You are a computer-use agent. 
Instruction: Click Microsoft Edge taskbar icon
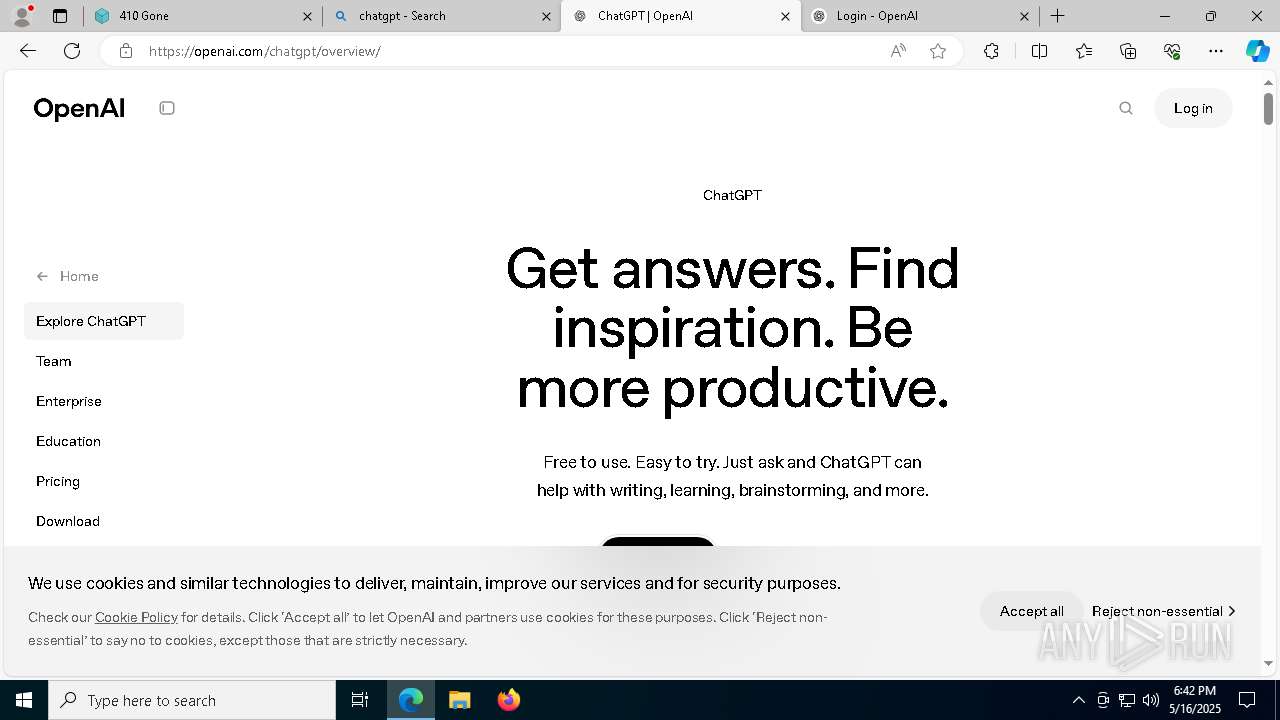tap(411, 700)
